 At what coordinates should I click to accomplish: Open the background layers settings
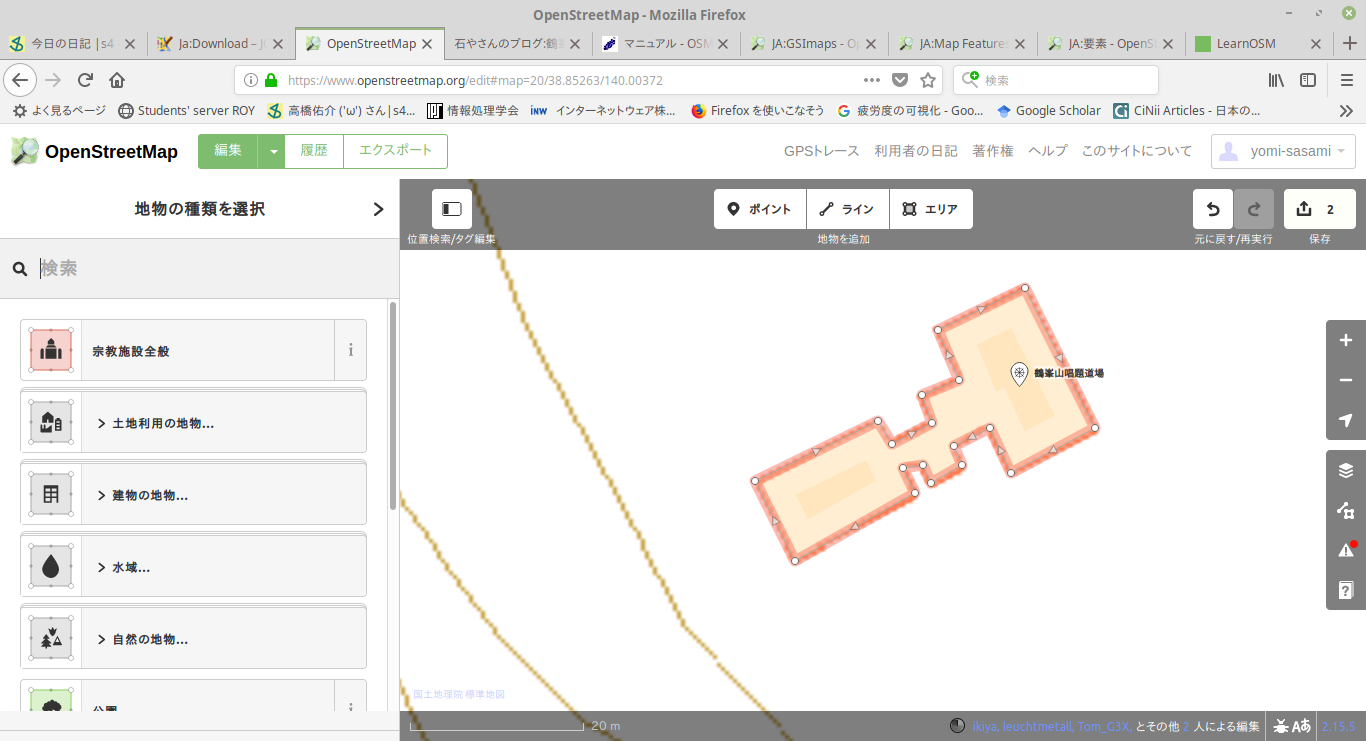[x=1345, y=471]
